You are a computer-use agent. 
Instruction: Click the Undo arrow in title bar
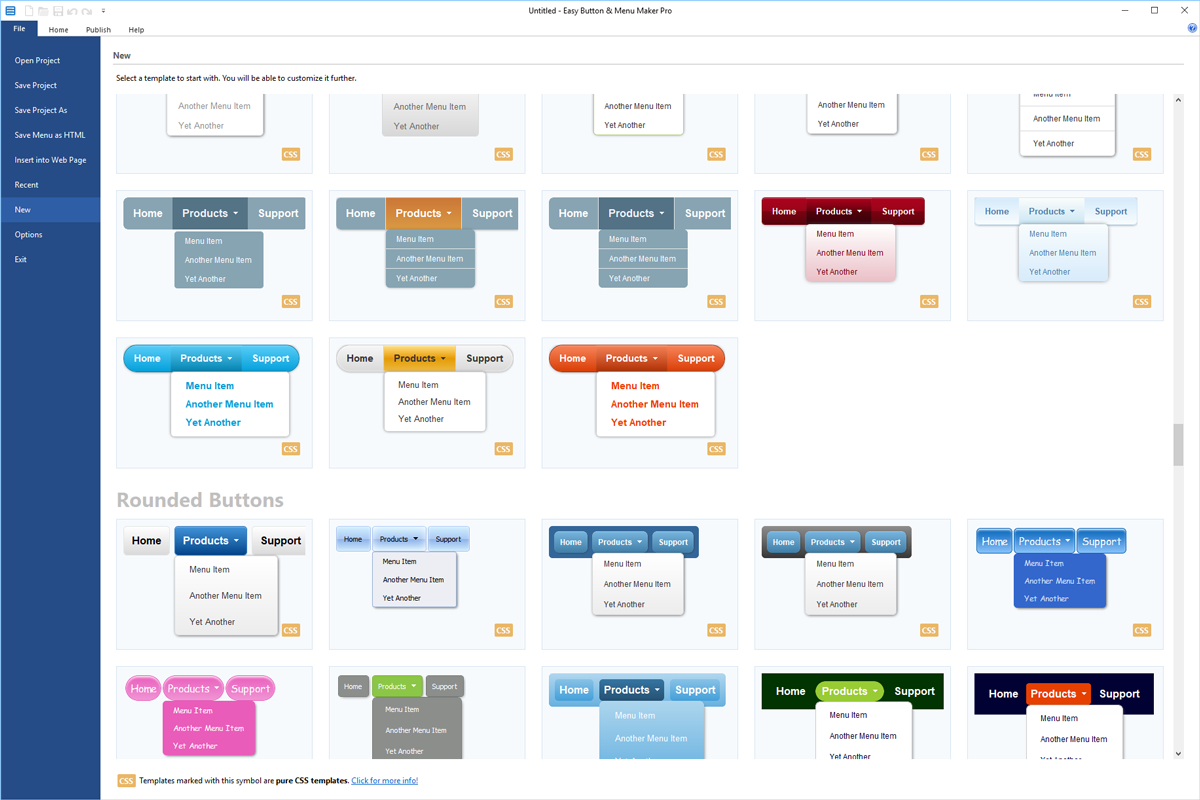coord(72,11)
